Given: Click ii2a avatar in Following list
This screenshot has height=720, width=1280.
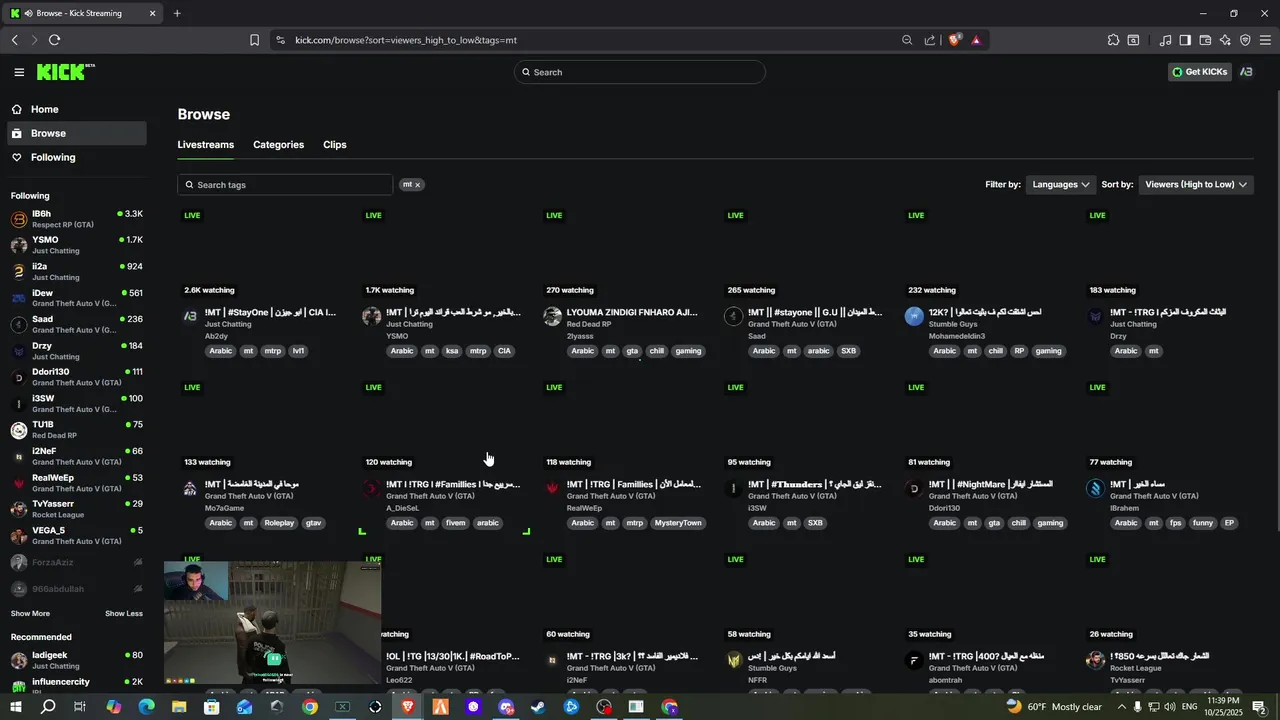Looking at the screenshot, I should (x=18, y=272).
